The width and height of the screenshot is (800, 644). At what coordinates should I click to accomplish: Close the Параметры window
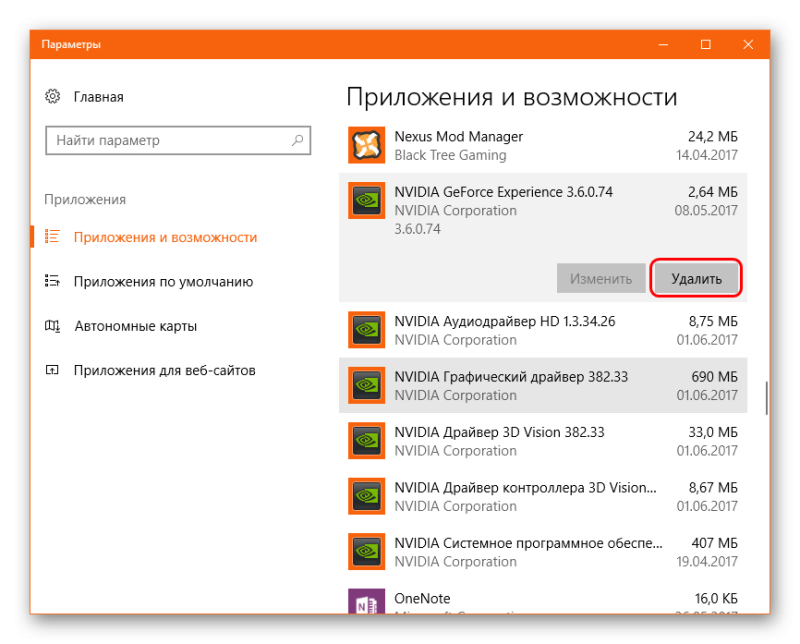747,44
